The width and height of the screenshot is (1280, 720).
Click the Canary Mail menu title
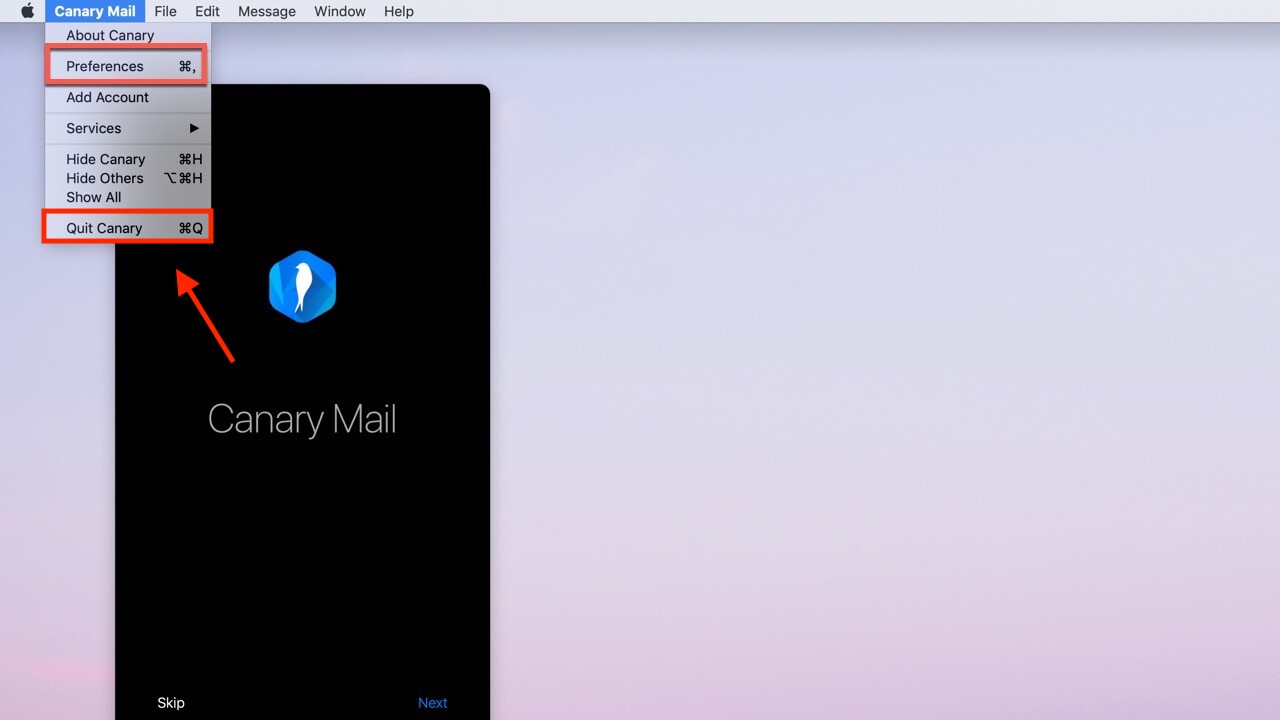coord(95,11)
